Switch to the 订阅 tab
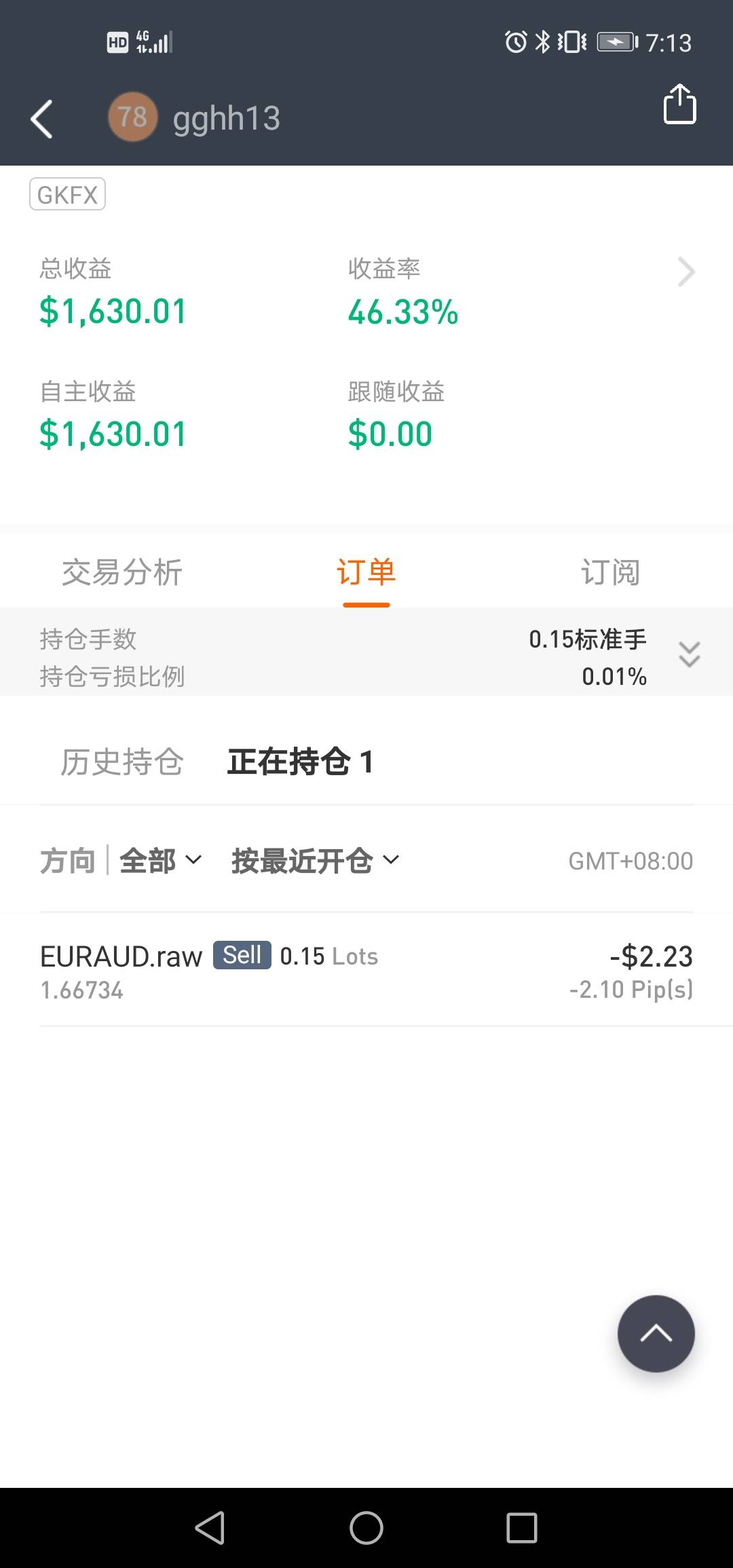The height and width of the screenshot is (1568, 733). coord(610,572)
